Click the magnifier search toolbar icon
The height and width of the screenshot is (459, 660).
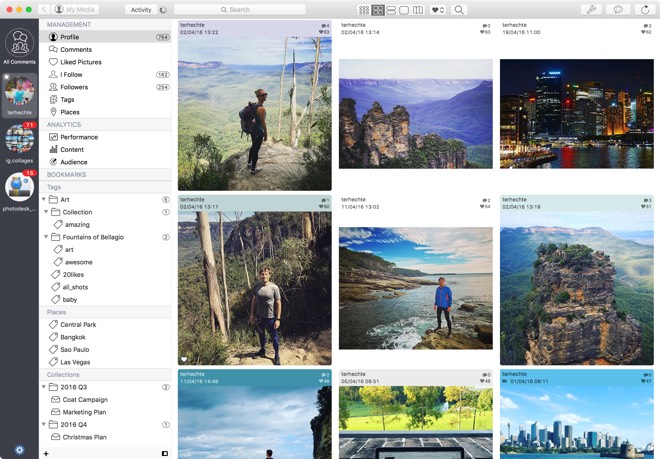[459, 10]
